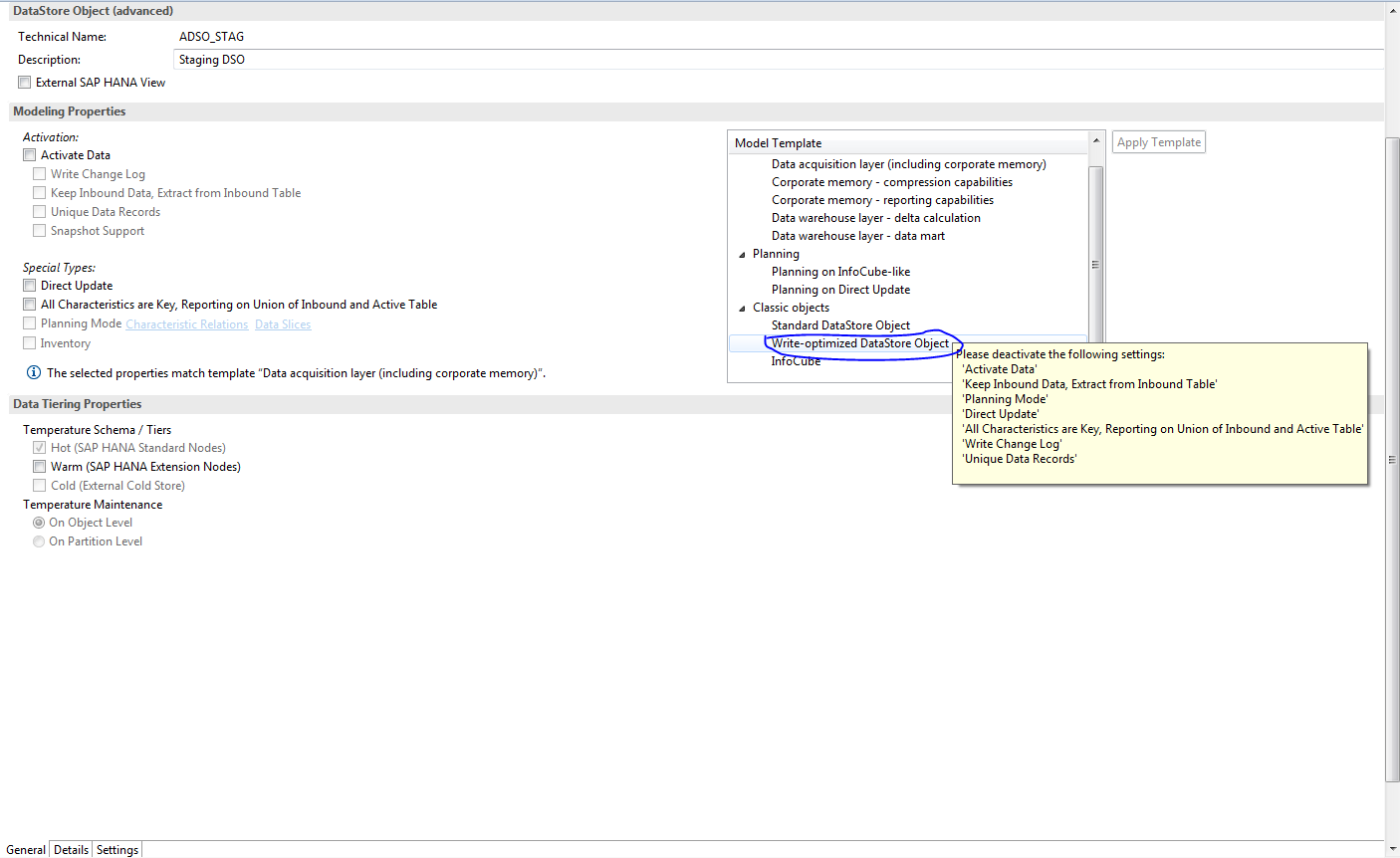Screen dimensions: 1400x858
Task: Check Unique Data Records
Action: (40, 211)
